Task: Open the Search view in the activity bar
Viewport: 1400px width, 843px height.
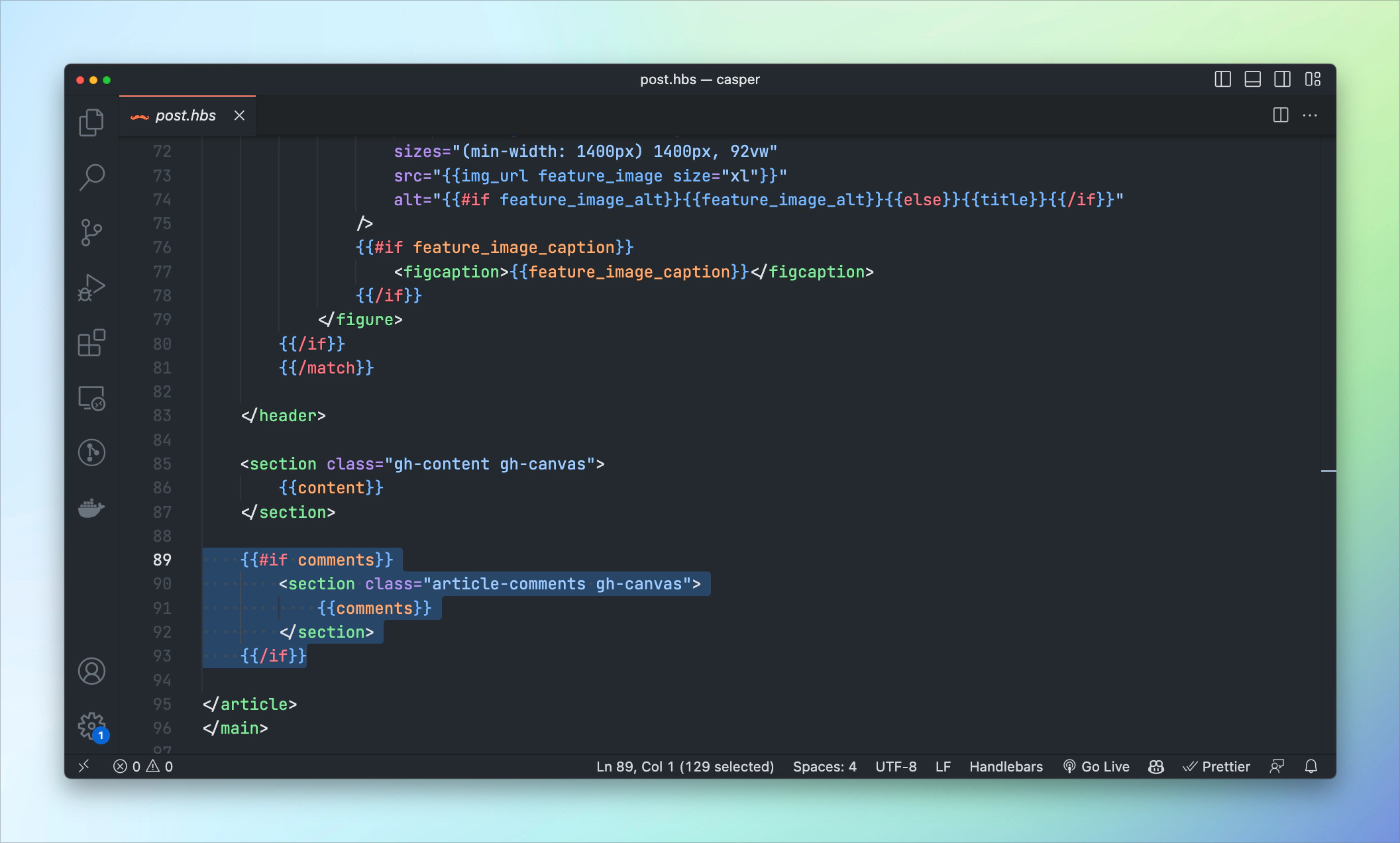Action: (91, 177)
